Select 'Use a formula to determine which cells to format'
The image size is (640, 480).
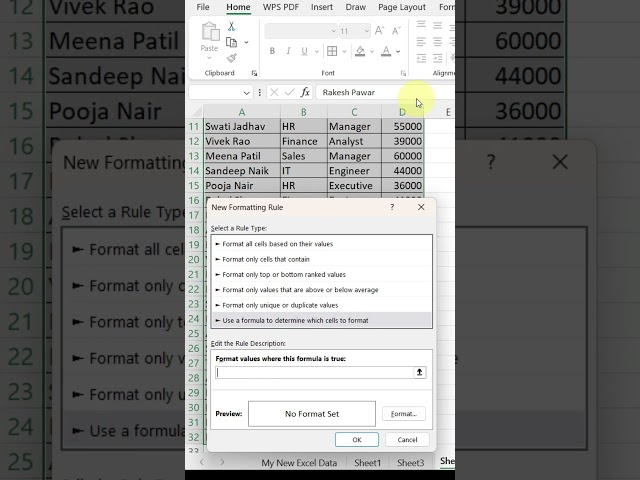(322, 320)
